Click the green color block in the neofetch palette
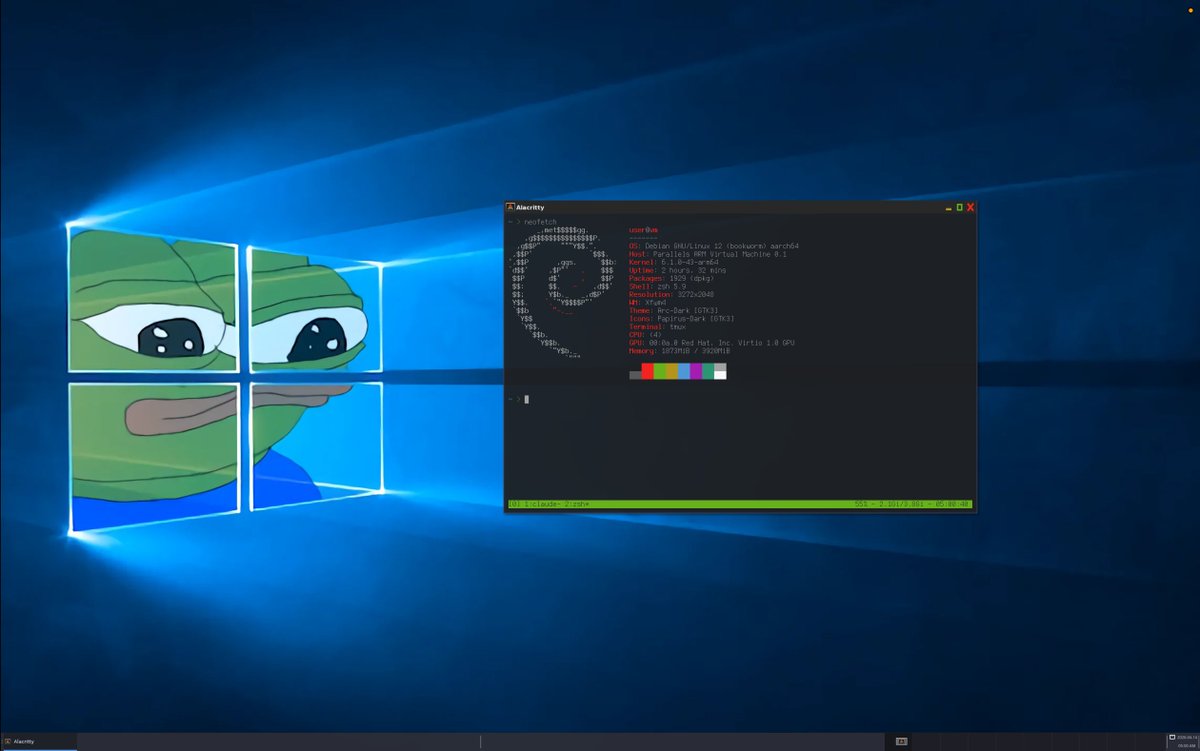 click(659, 371)
